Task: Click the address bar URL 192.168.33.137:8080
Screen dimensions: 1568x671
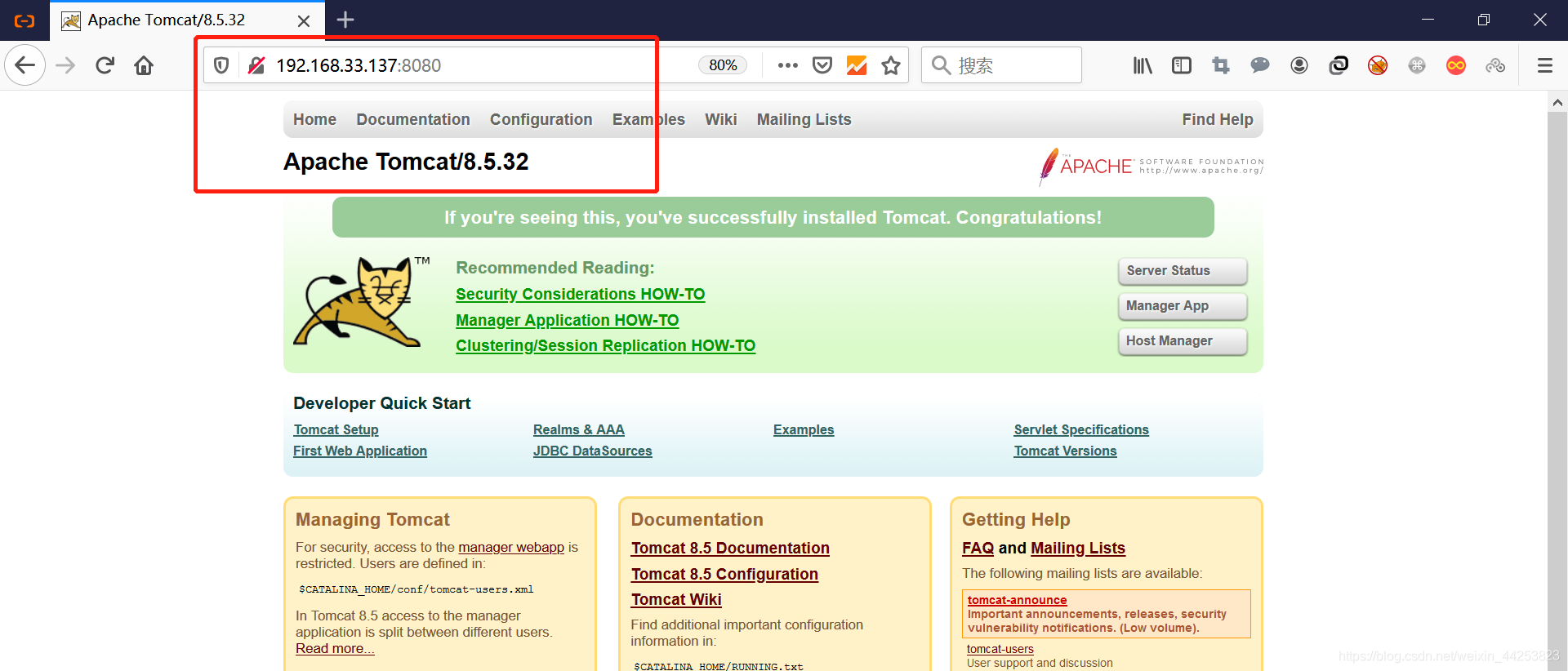Action: 359,65
